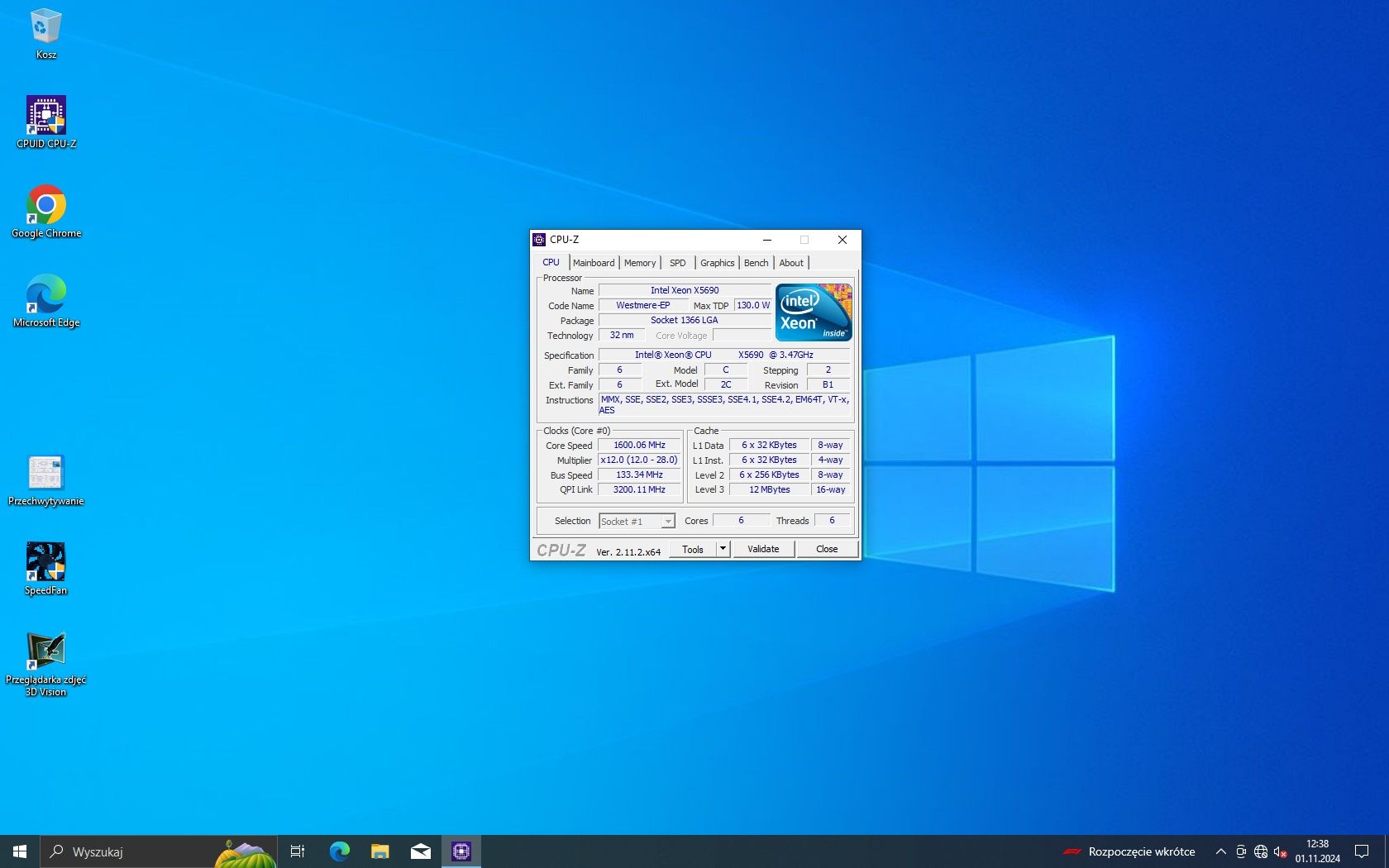Viewport: 1389px width, 868px height.
Task: Show hidden tray icons chevron
Action: [1220, 851]
